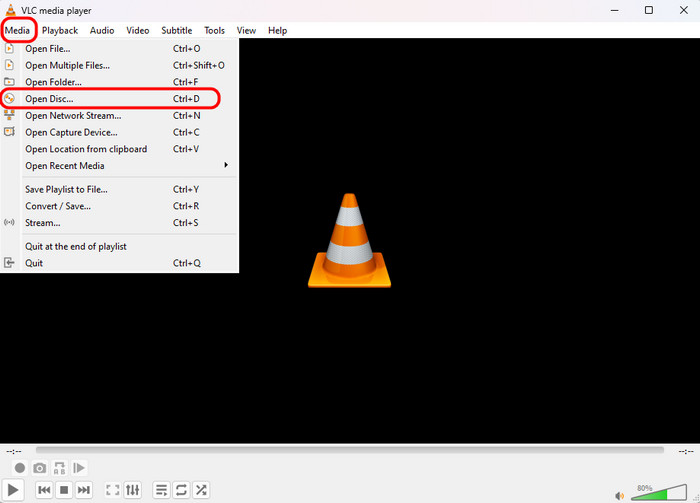This screenshot has width=700, height=503.
Task: Click the Play button
Action: [13, 490]
